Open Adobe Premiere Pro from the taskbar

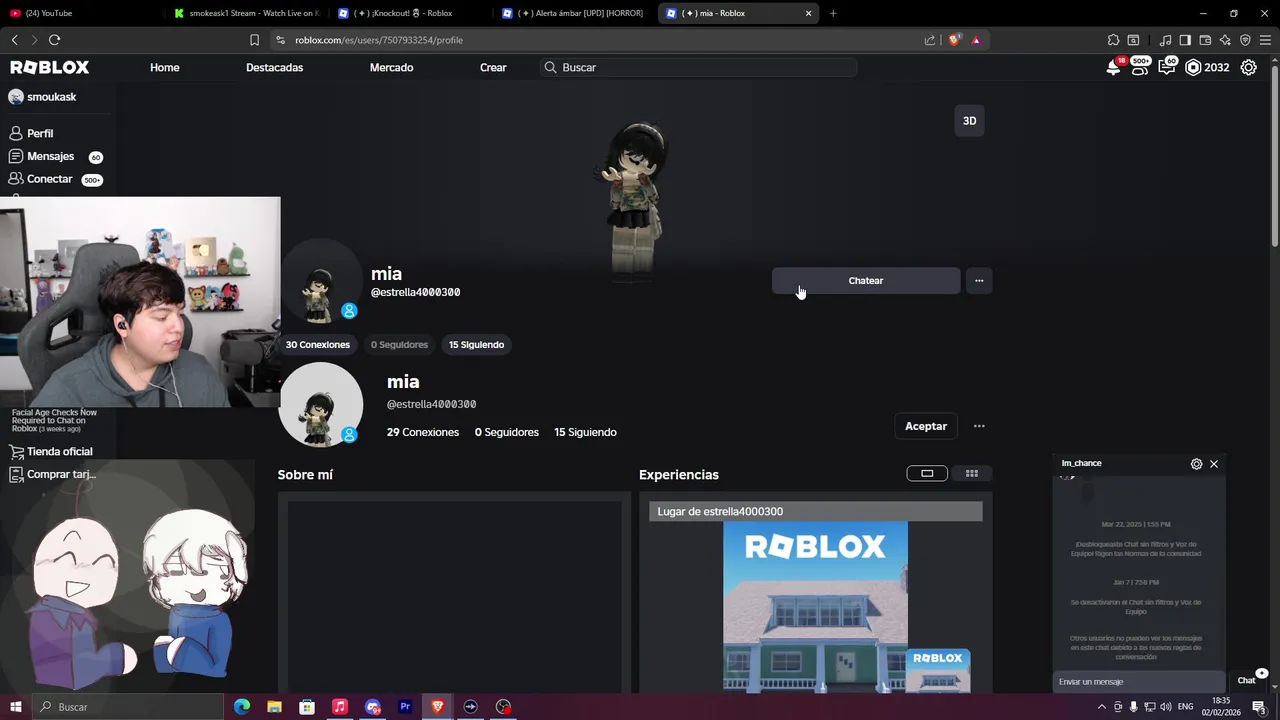pos(405,707)
